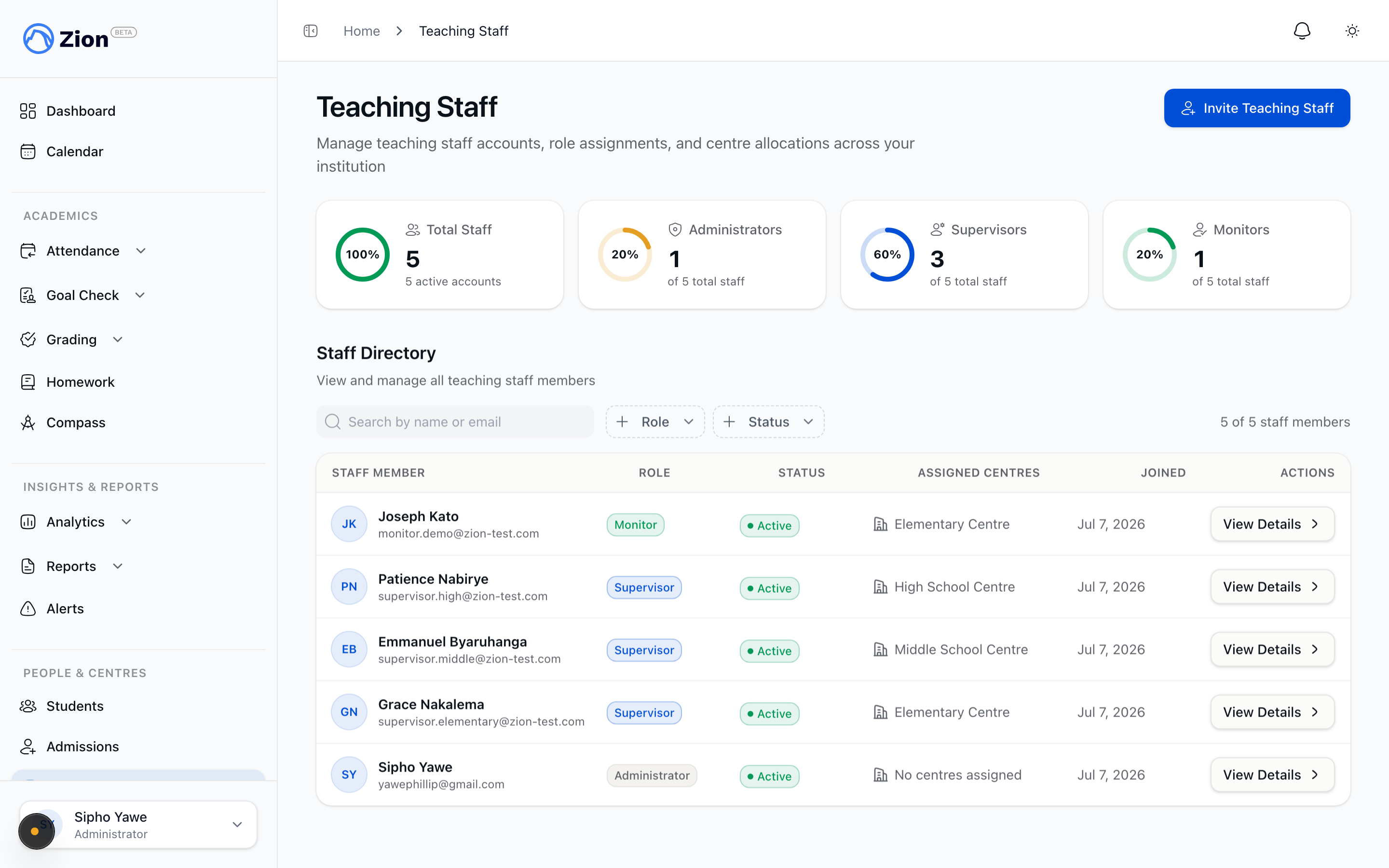View details for Sipho Yawe
This screenshot has width=1389, height=868.
(1272, 775)
